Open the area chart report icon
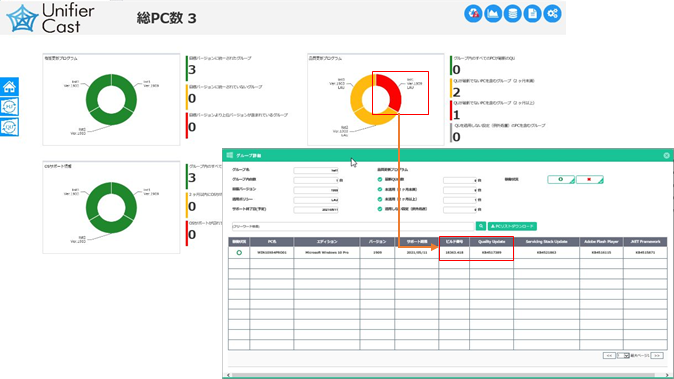Screen dimensions: 674x379 point(493,14)
